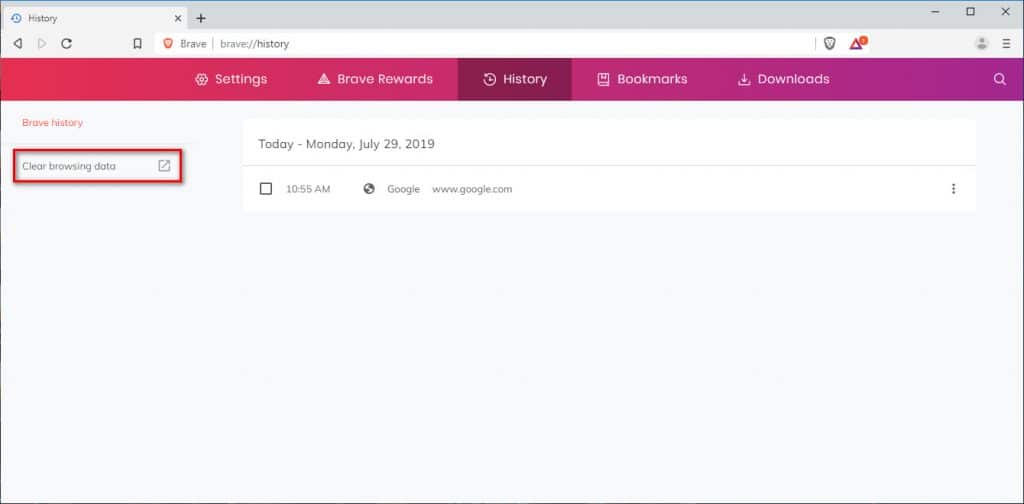Open a new tab with plus button
Image resolution: width=1024 pixels, height=504 pixels.
click(200, 18)
